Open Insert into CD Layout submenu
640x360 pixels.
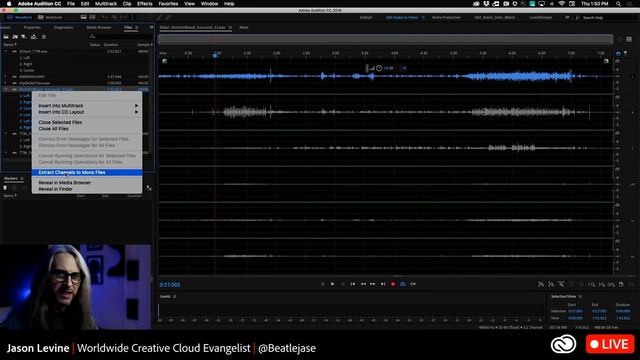(87, 112)
